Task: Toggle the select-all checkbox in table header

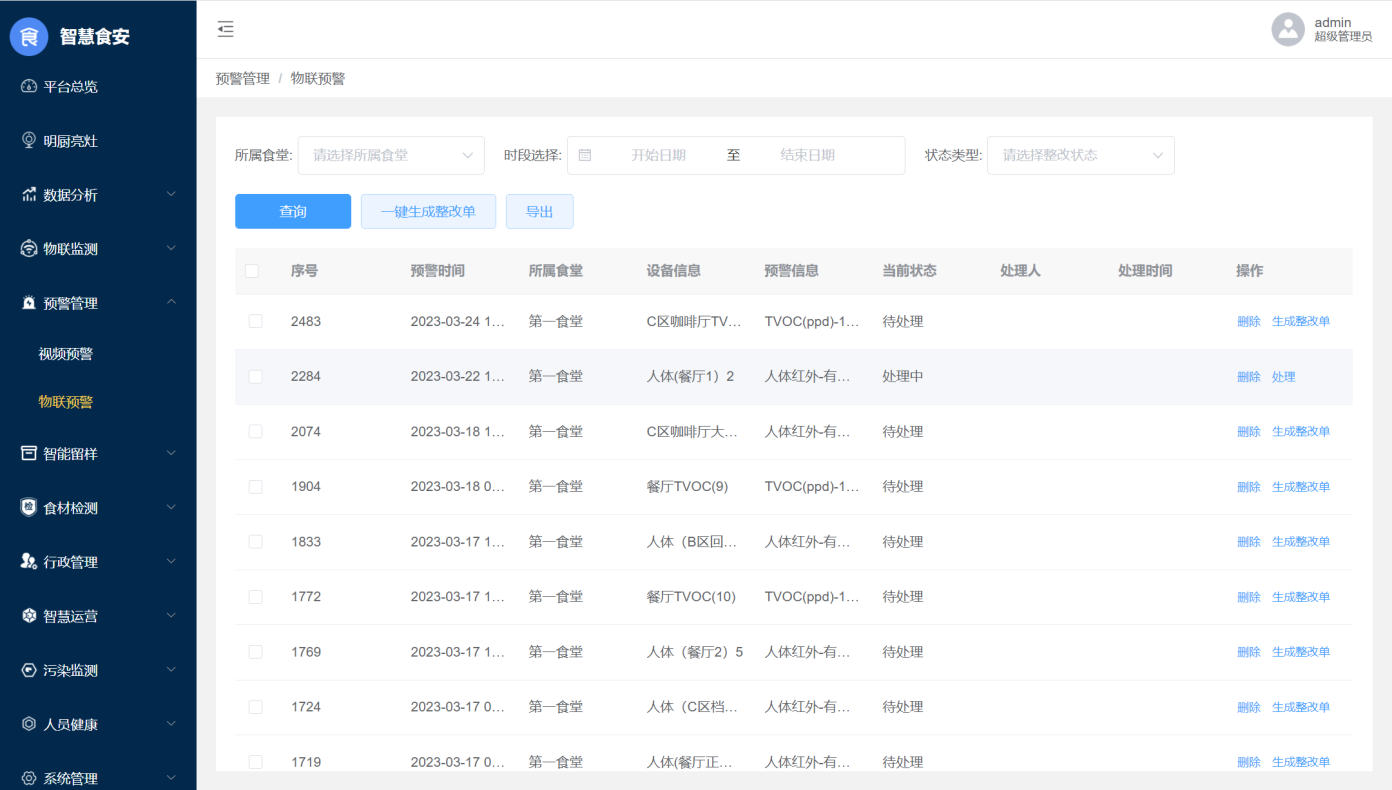Action: [252, 271]
